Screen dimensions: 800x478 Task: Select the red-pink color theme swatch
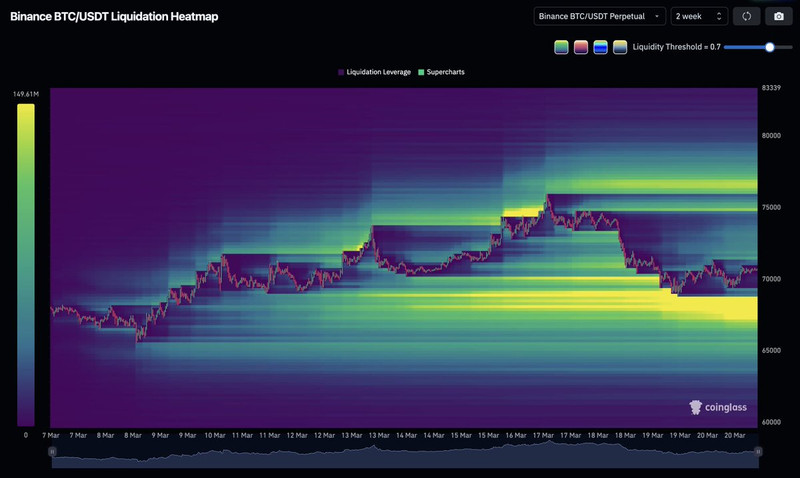[x=581, y=47]
